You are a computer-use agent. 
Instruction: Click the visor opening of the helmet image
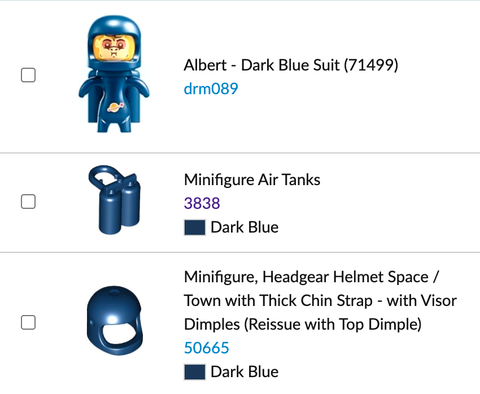(119, 335)
